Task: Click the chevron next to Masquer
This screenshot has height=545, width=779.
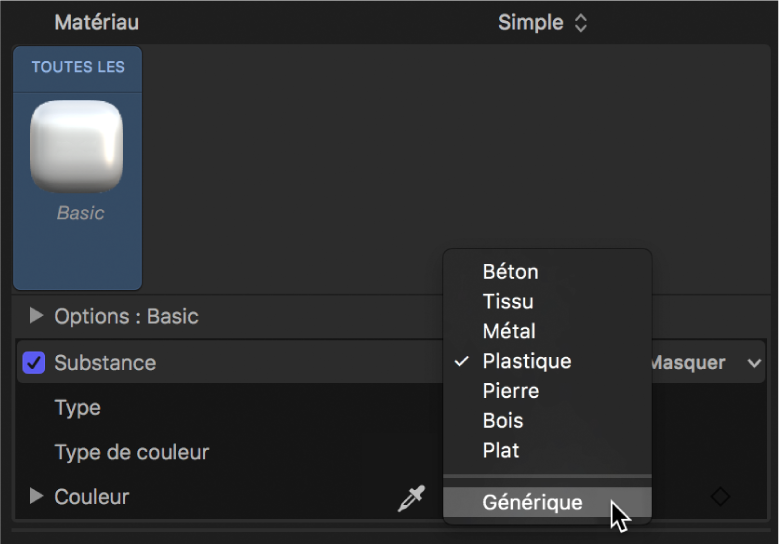Action: tap(754, 363)
